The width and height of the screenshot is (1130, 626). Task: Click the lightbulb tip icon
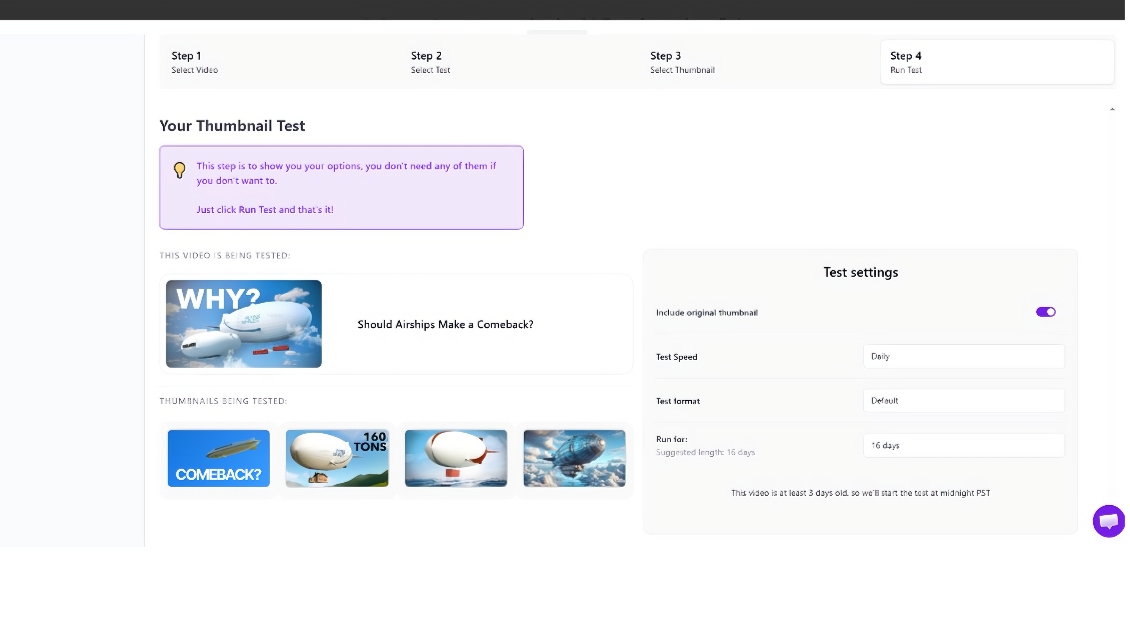coord(179,170)
